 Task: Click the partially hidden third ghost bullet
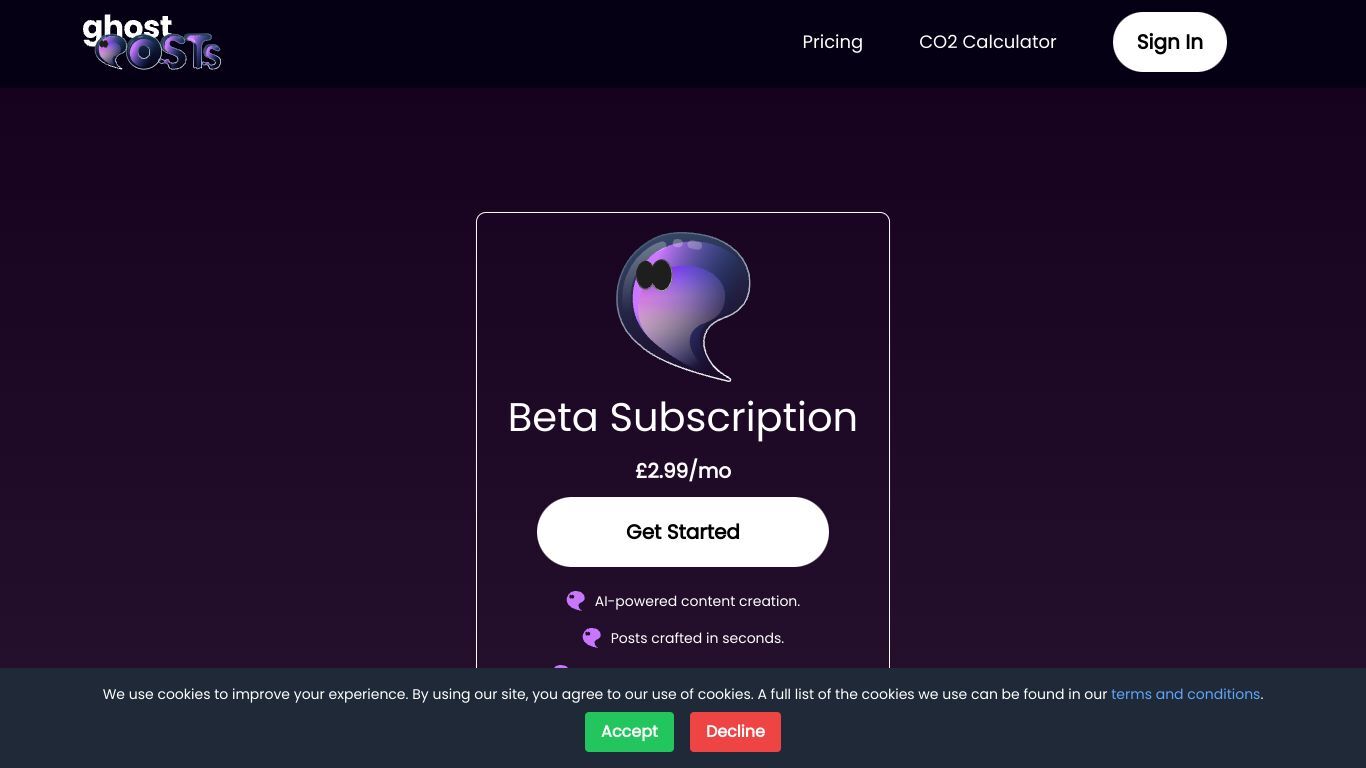561,667
